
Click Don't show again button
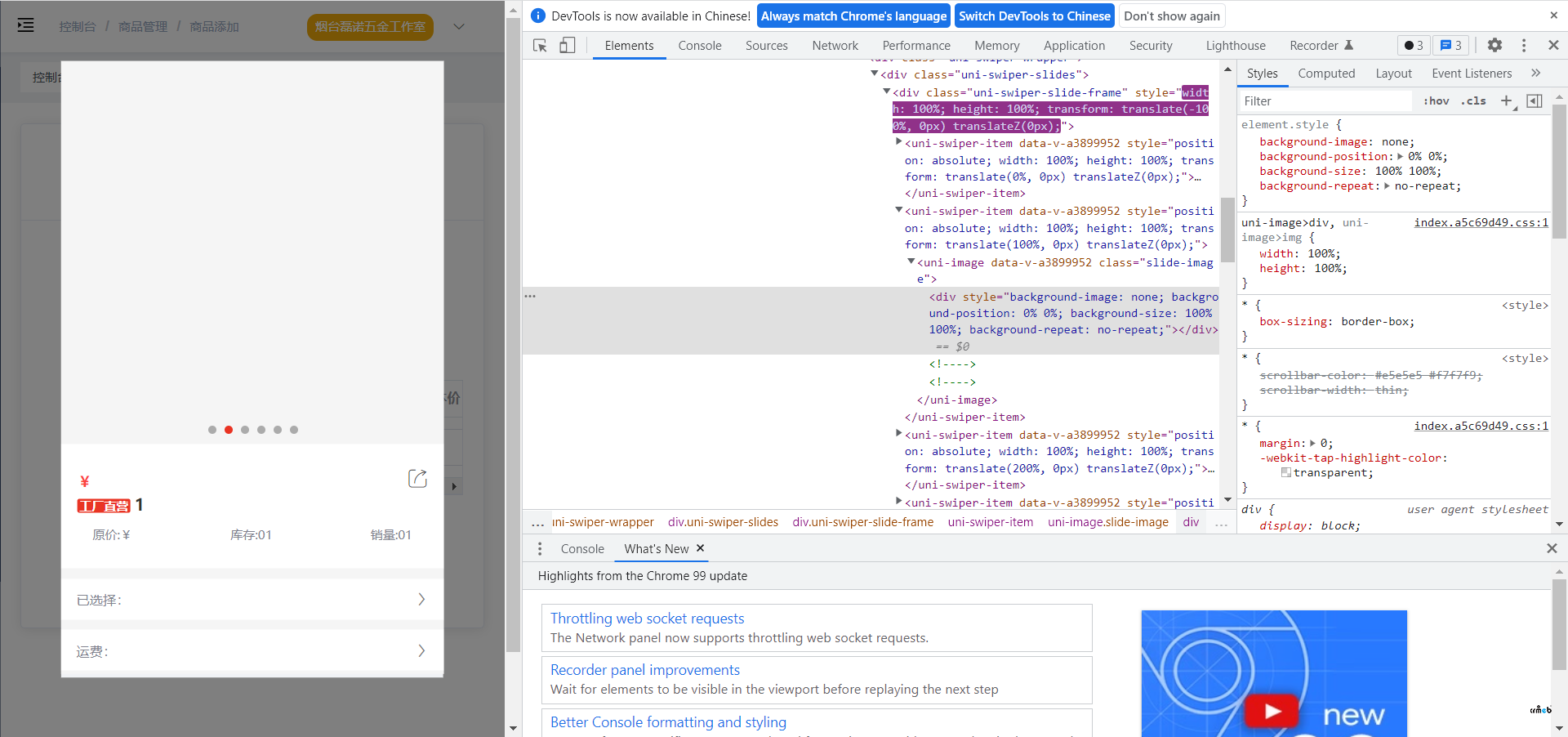pos(1172,16)
